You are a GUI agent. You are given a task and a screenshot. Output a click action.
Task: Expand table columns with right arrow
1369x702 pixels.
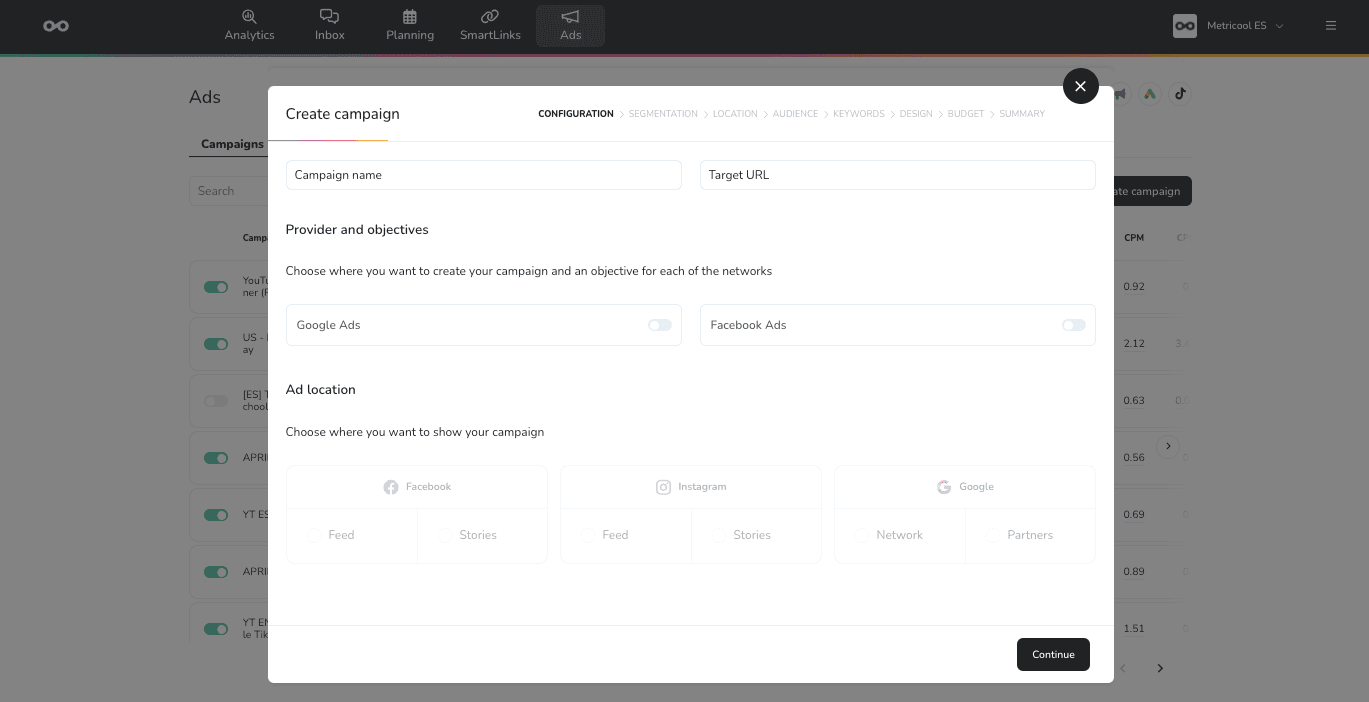[1168, 446]
